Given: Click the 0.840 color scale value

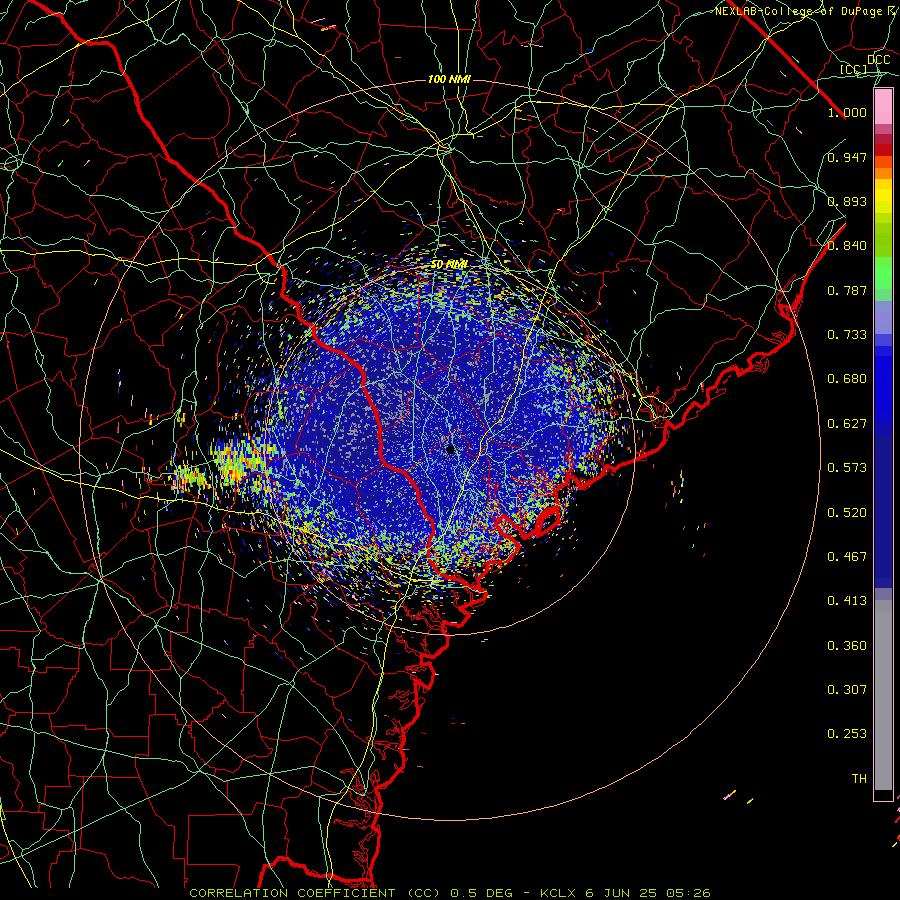Looking at the screenshot, I should click(847, 246).
